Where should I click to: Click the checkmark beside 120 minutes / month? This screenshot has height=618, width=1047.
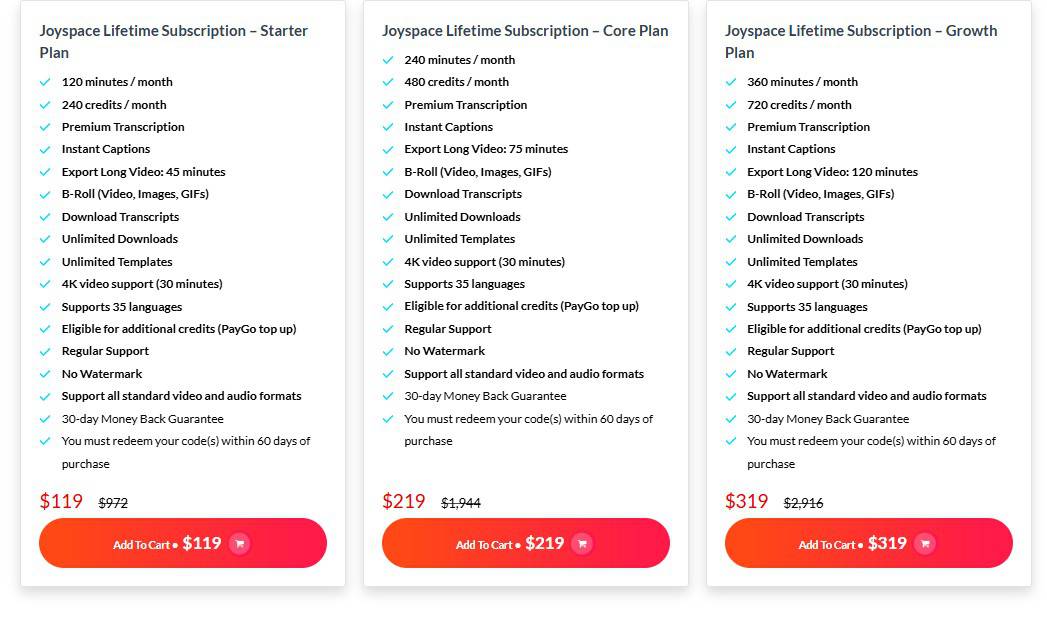(x=45, y=82)
